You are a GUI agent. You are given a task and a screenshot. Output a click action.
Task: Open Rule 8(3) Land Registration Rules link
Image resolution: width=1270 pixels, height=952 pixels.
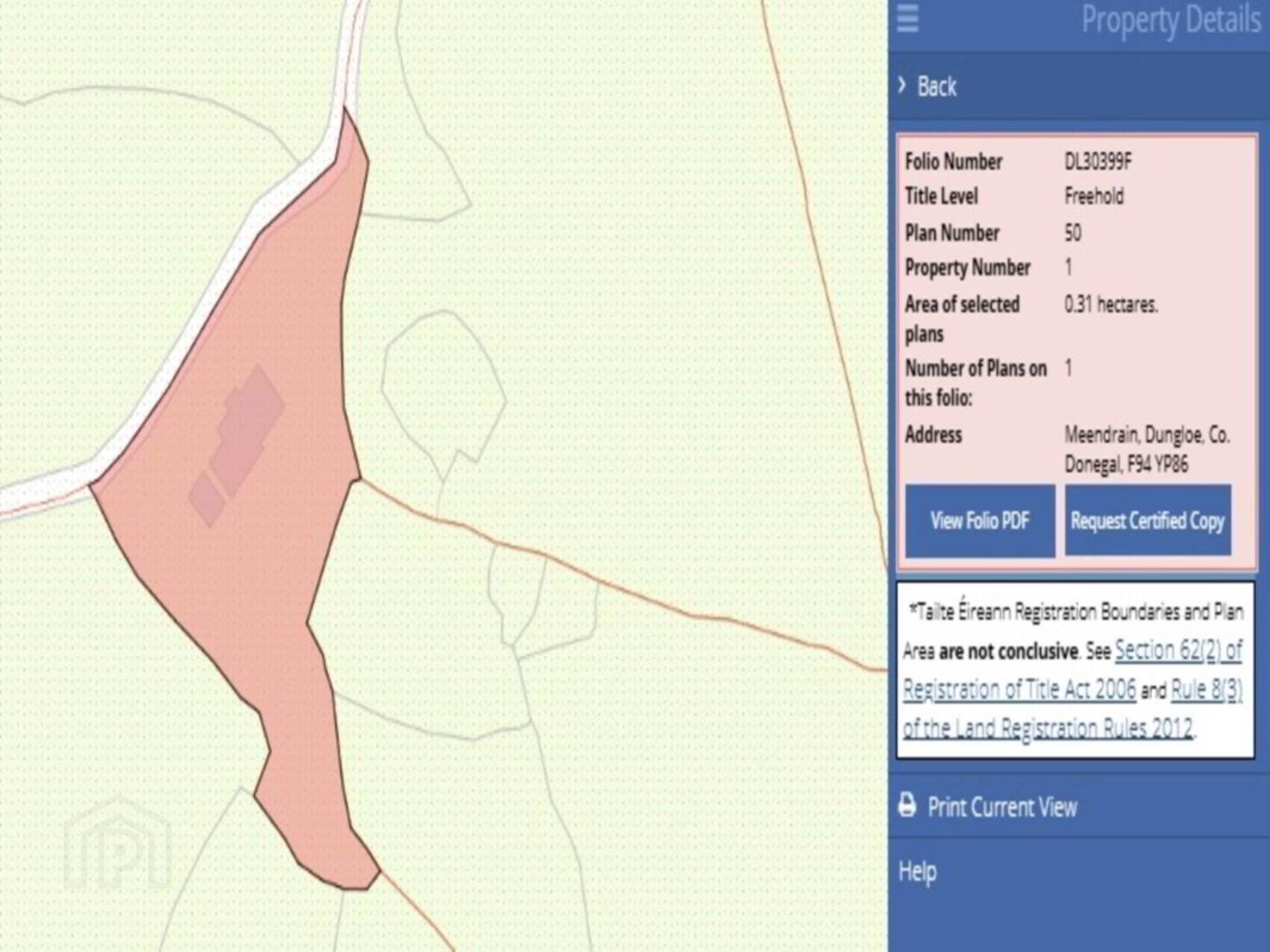tap(1206, 690)
